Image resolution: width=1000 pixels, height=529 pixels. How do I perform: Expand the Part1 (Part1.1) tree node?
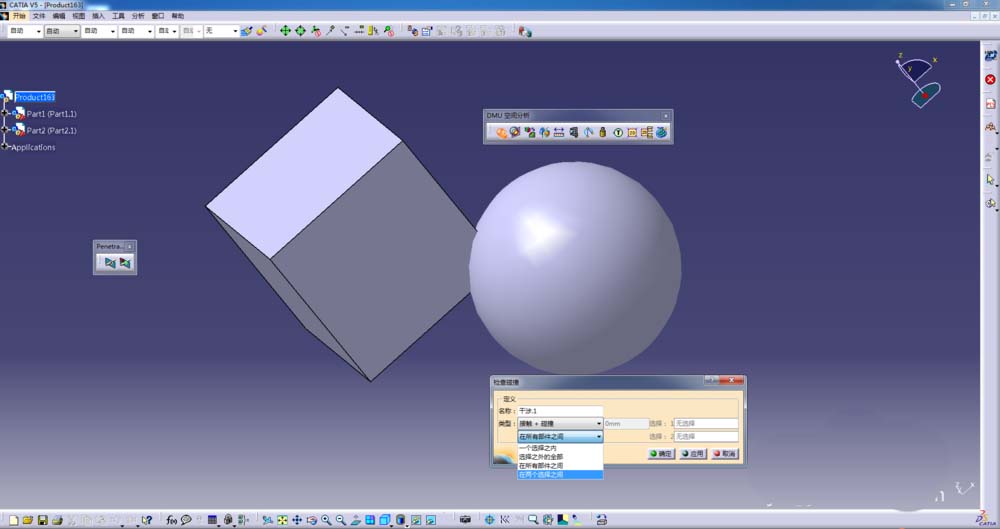click(x=5, y=114)
